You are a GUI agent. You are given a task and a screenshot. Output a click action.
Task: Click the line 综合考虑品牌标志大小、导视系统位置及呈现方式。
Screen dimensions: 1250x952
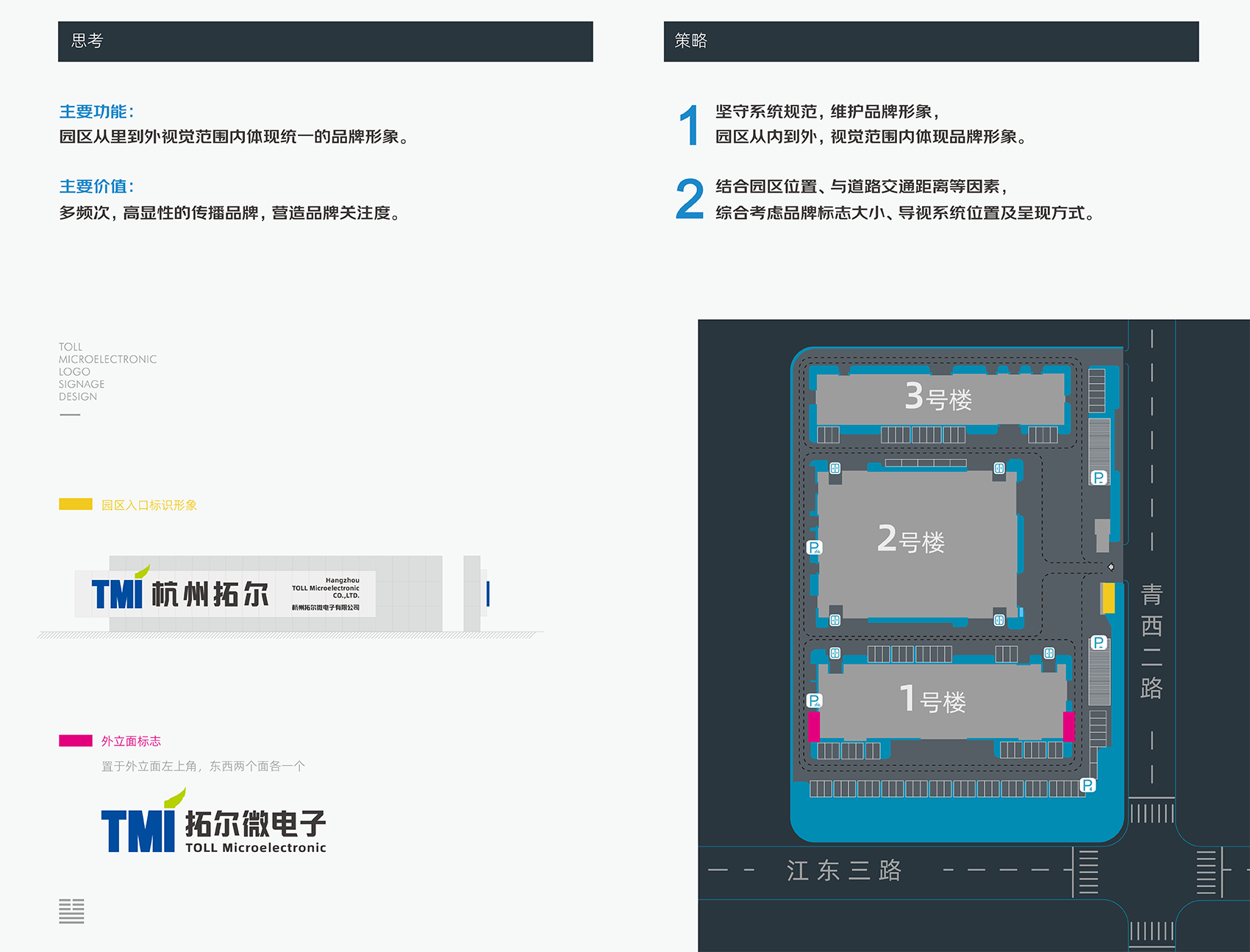point(906,213)
